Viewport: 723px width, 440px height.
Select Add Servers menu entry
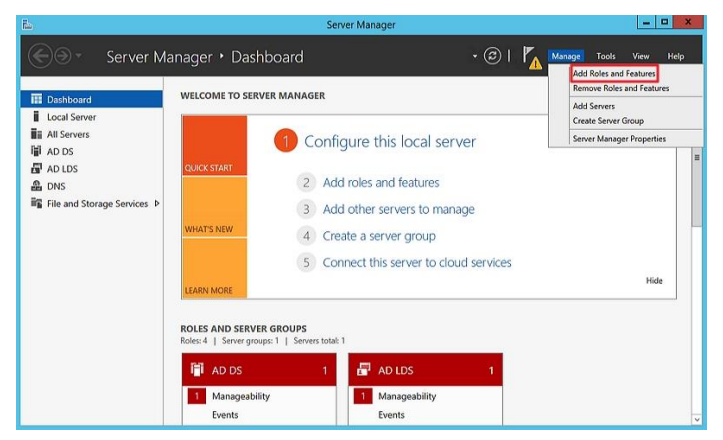point(593,106)
